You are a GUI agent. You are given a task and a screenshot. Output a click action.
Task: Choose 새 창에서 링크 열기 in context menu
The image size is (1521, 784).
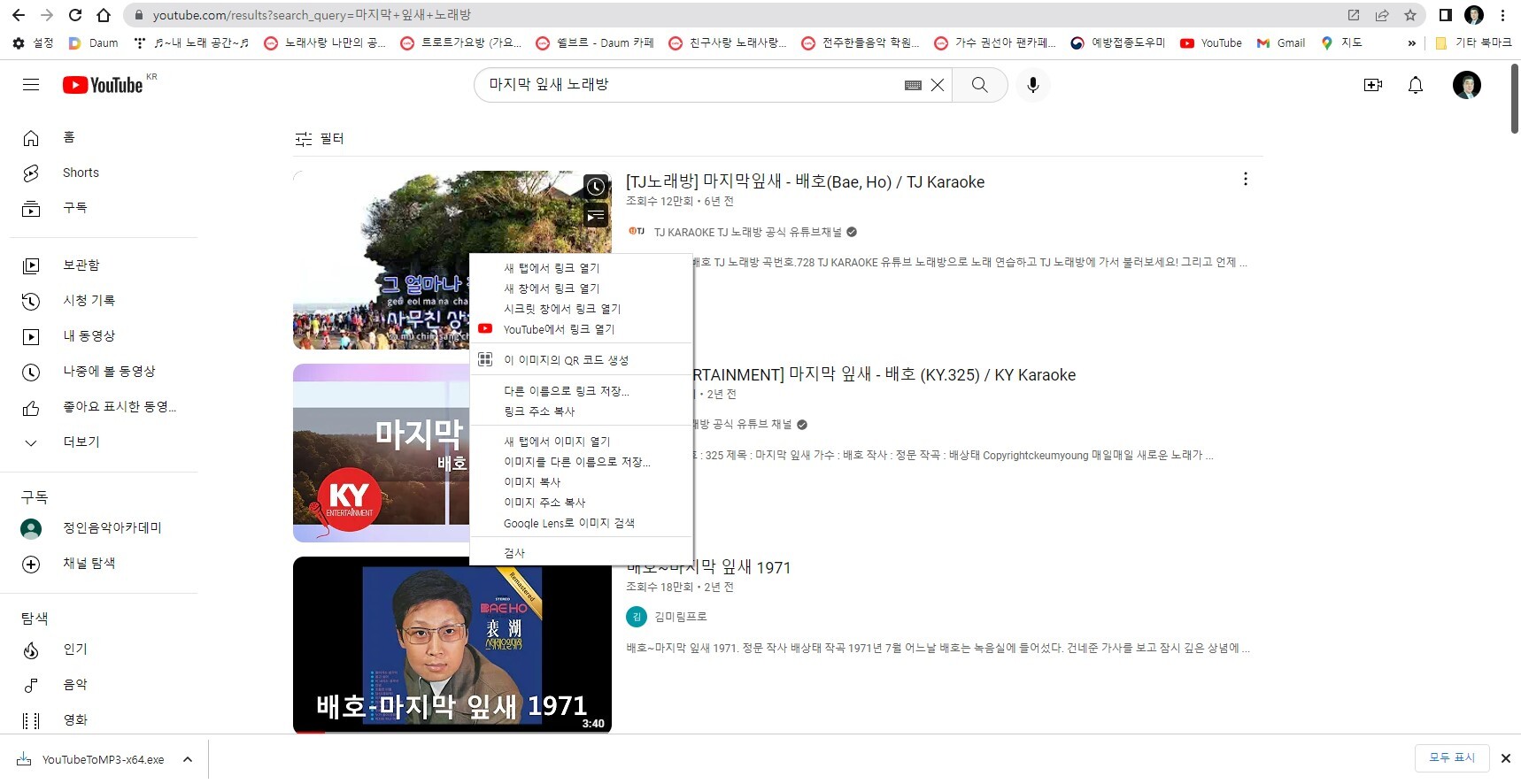pyautogui.click(x=581, y=288)
